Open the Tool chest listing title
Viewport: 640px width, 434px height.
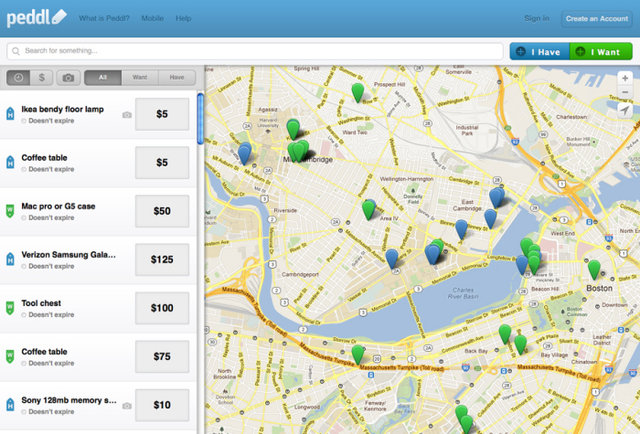coord(41,303)
